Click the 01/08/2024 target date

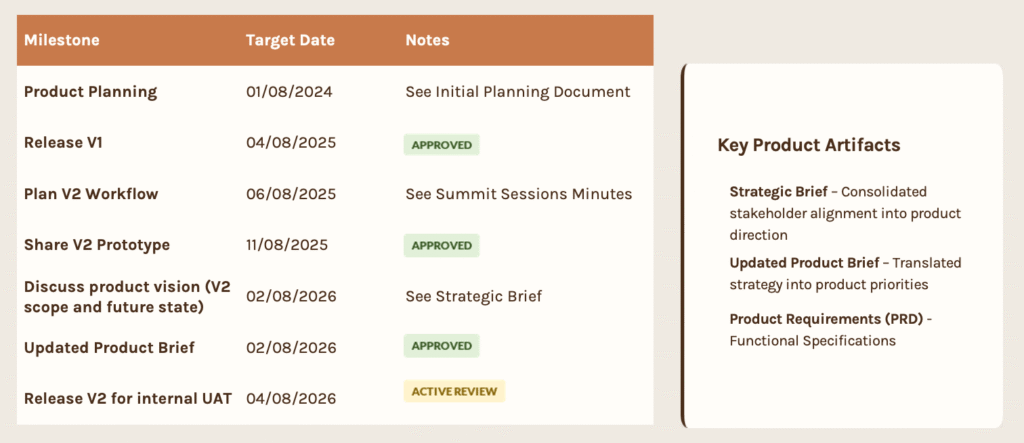coord(289,91)
